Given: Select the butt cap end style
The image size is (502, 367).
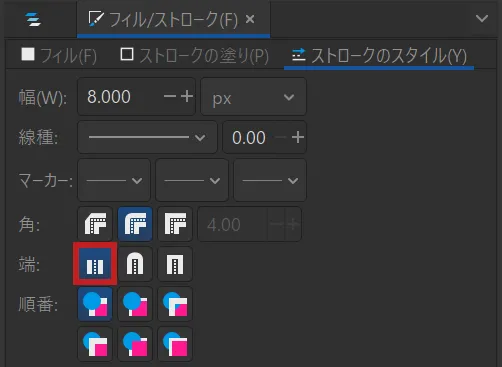Looking at the screenshot, I should click(x=95, y=264).
